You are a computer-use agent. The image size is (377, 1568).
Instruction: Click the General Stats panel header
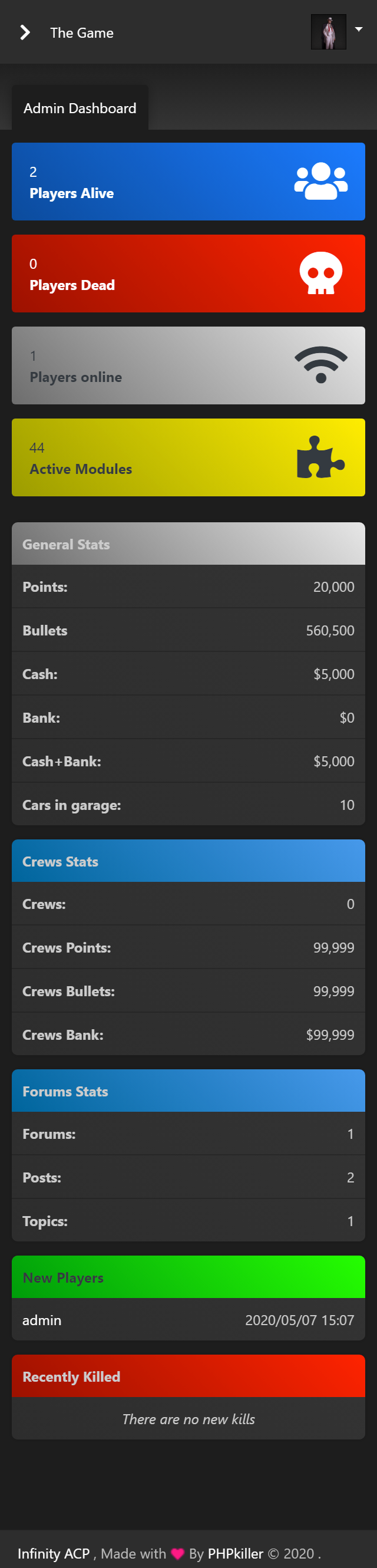point(188,544)
